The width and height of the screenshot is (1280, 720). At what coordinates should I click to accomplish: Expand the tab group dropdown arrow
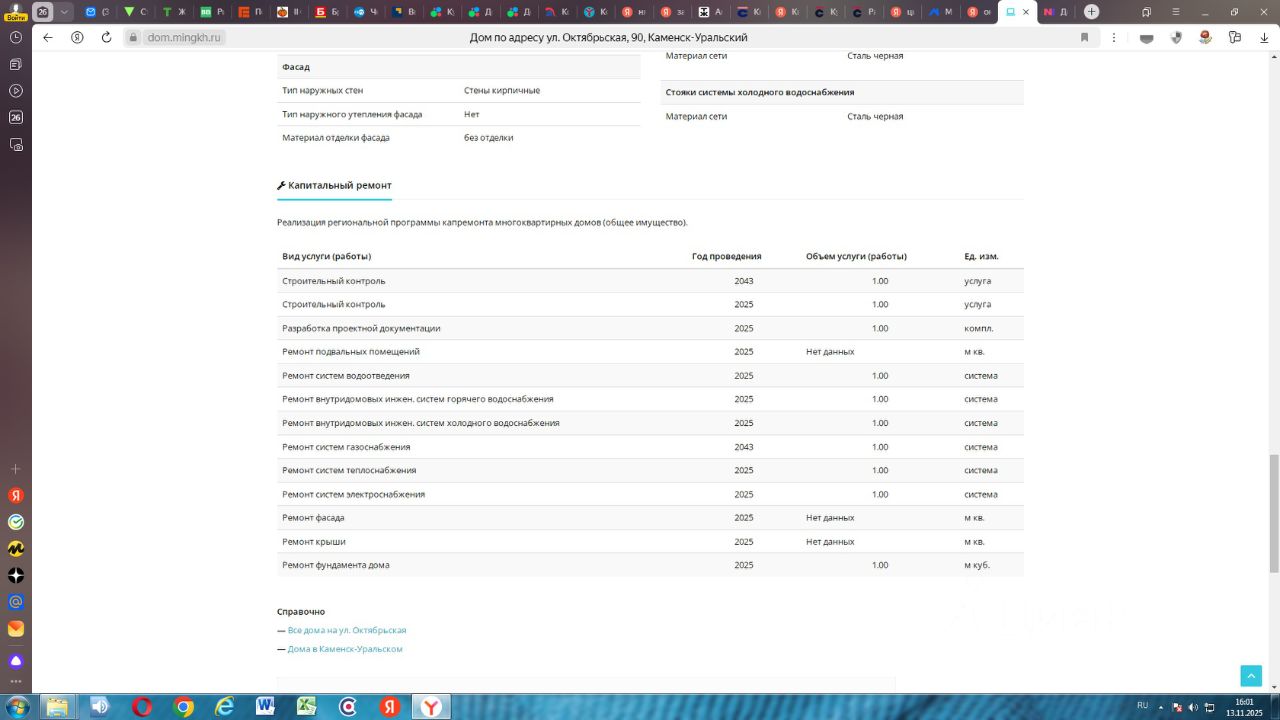coord(65,12)
